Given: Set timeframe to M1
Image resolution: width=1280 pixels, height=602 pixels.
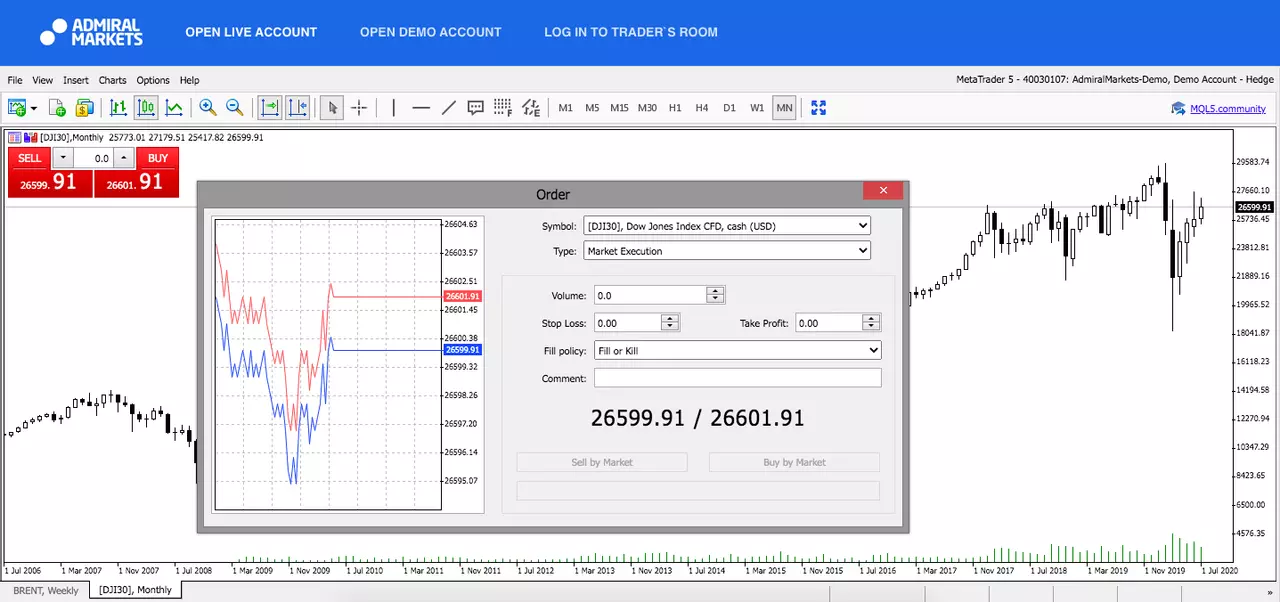Looking at the screenshot, I should [566, 108].
